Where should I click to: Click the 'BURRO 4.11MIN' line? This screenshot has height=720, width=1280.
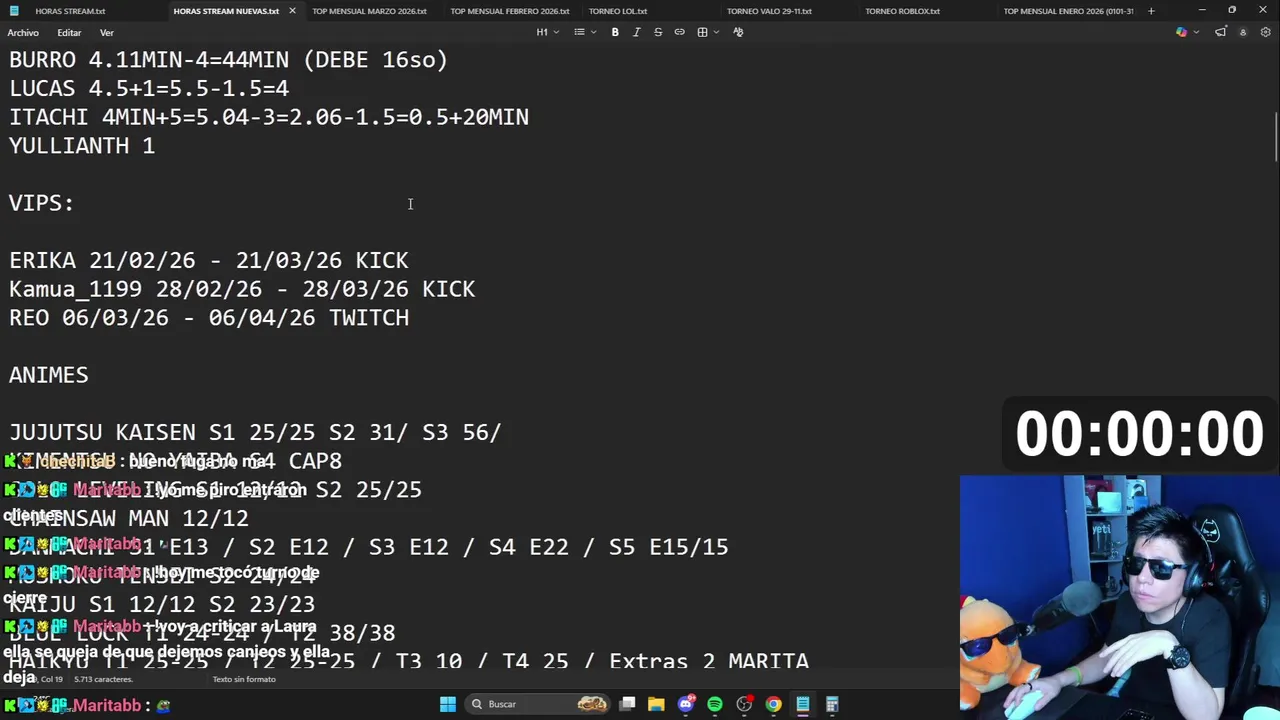pos(228,60)
